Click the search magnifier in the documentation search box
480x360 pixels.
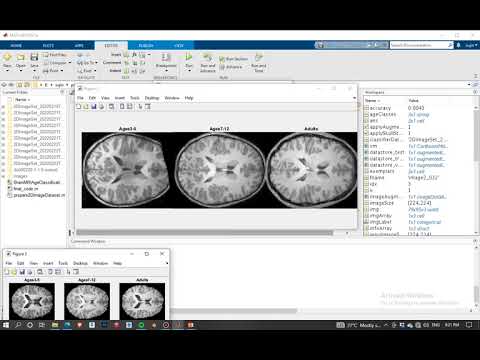[x=450, y=45]
